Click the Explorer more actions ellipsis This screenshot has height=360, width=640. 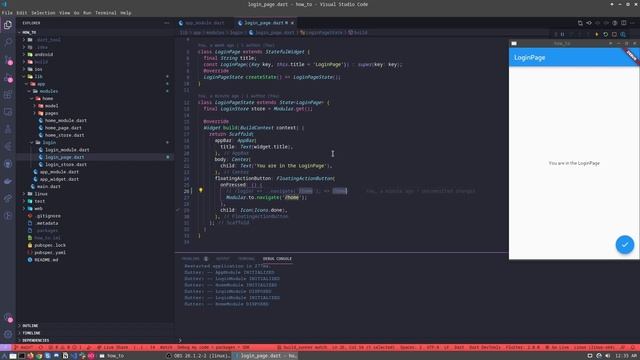(167, 23)
